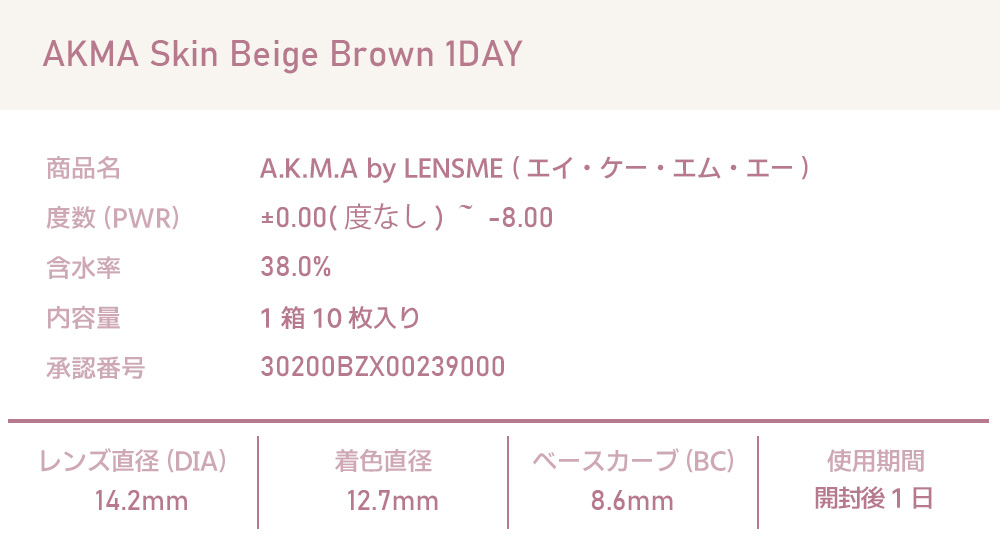The width and height of the screenshot is (1000, 541).
Task: Select approval number 30200BZX00239000
Action: 382,368
